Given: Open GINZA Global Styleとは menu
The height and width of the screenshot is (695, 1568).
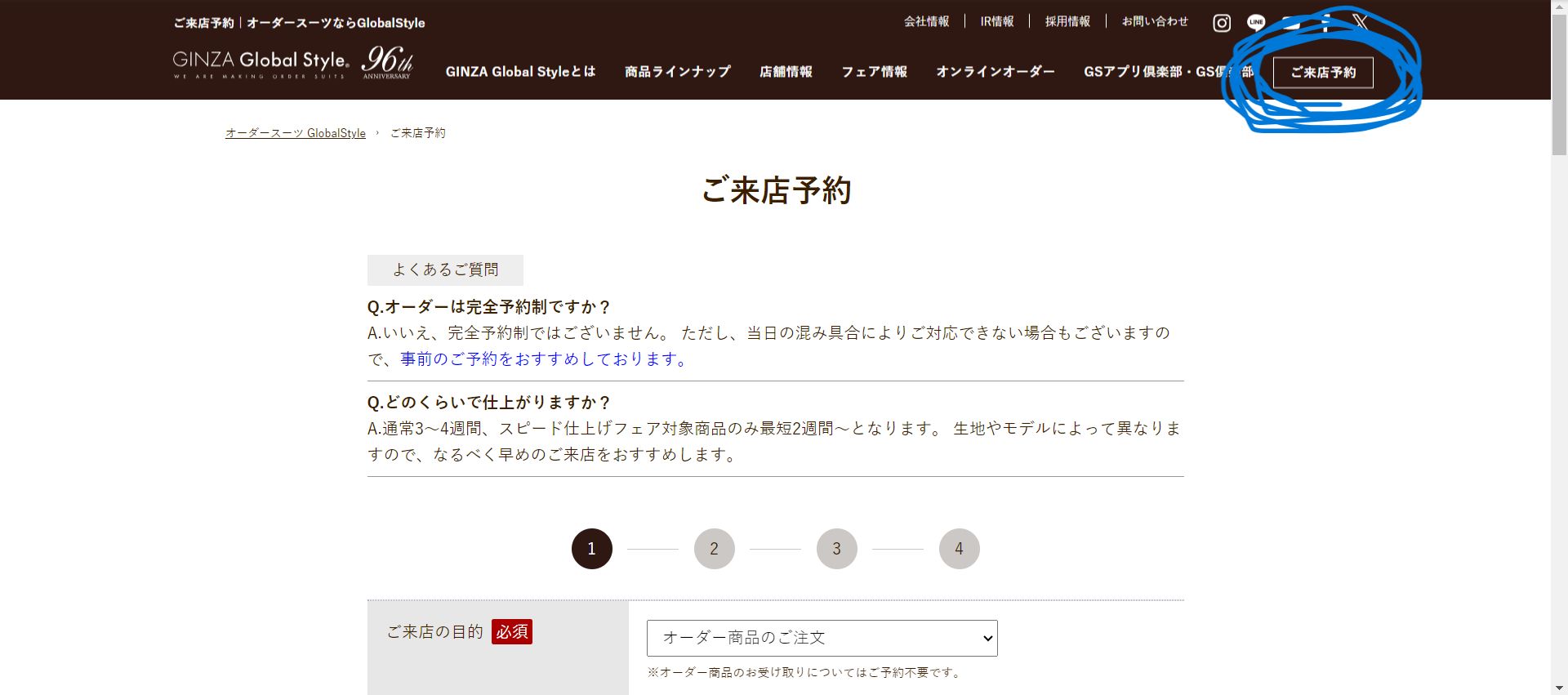Looking at the screenshot, I should click(520, 72).
